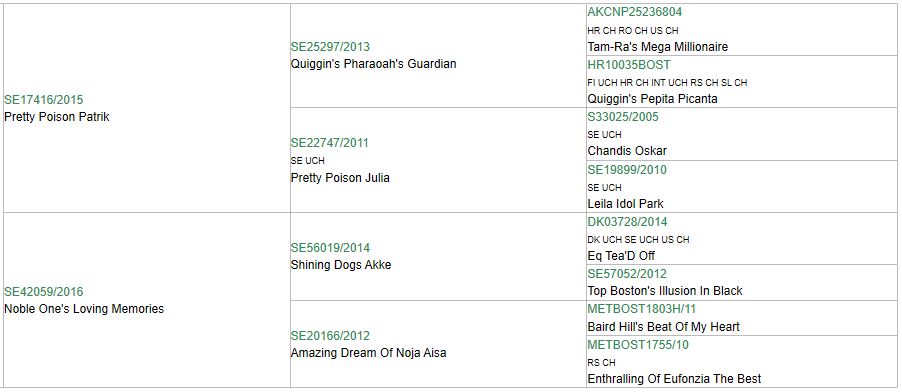
Task: Open registration link SE42059/2016
Action: 44,292
